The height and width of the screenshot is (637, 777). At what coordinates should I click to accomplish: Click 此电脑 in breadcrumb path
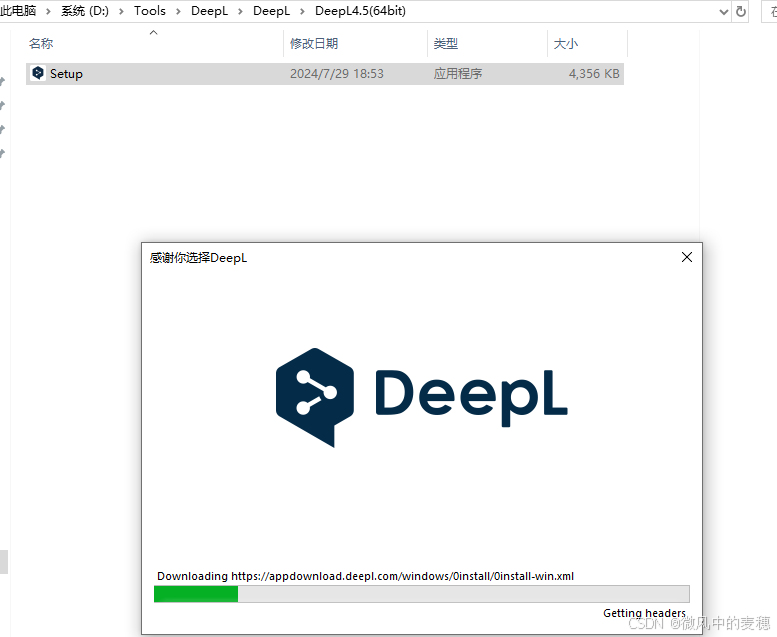tap(18, 10)
